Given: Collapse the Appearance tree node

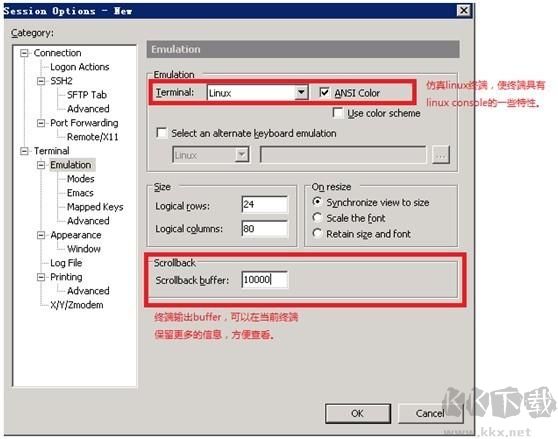Looking at the screenshot, I should pyautogui.click(x=41, y=235).
